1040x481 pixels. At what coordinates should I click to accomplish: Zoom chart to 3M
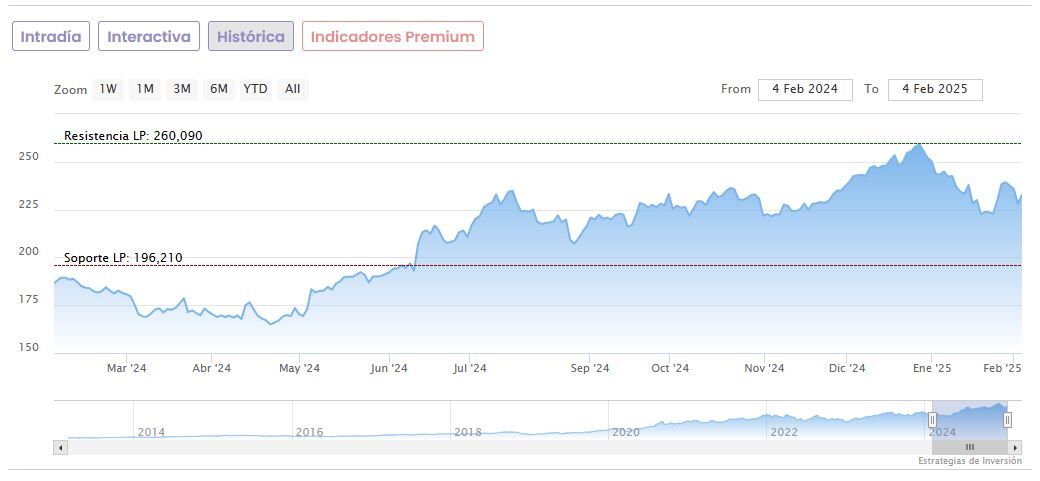click(182, 89)
